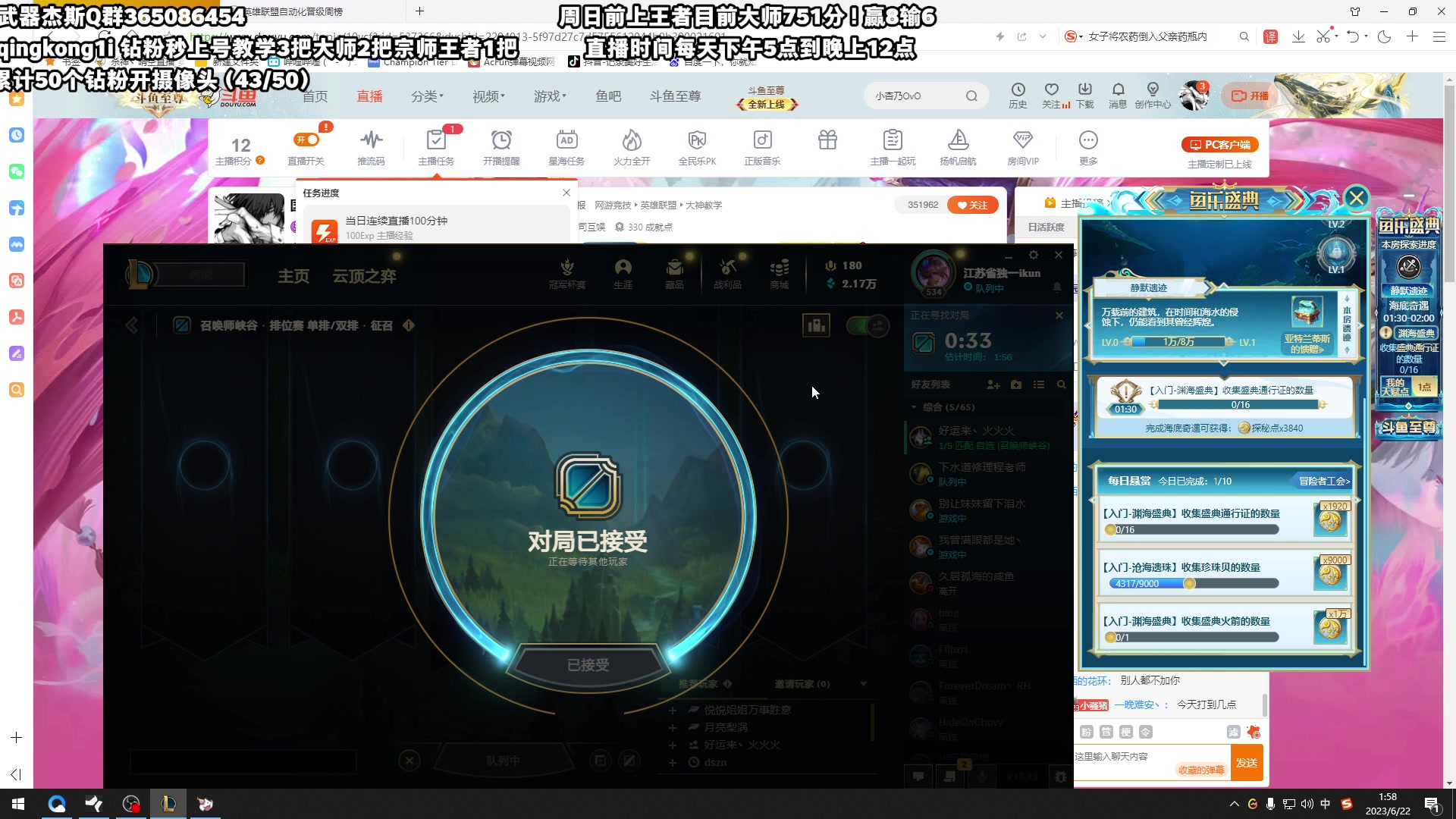1456x819 pixels.
Task: Click the PC客户端 button
Action: point(1219,145)
